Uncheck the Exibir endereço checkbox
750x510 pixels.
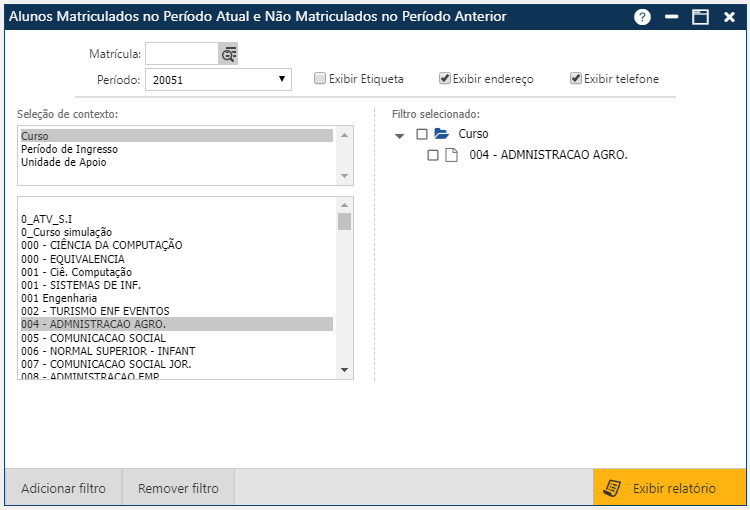(x=445, y=78)
